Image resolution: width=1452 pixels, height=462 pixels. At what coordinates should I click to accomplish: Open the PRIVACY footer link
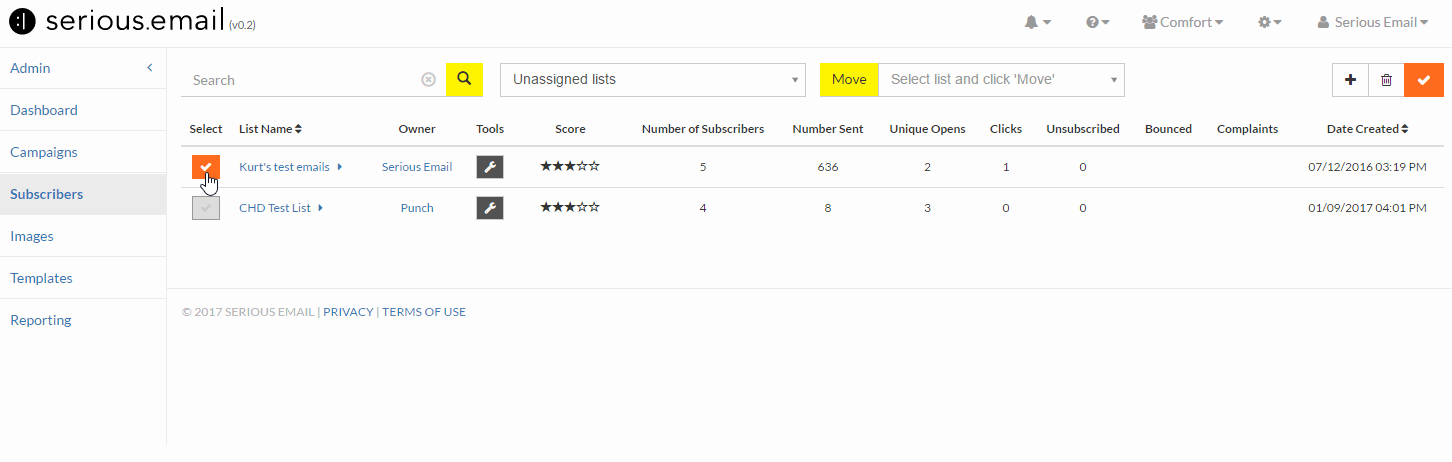click(348, 312)
